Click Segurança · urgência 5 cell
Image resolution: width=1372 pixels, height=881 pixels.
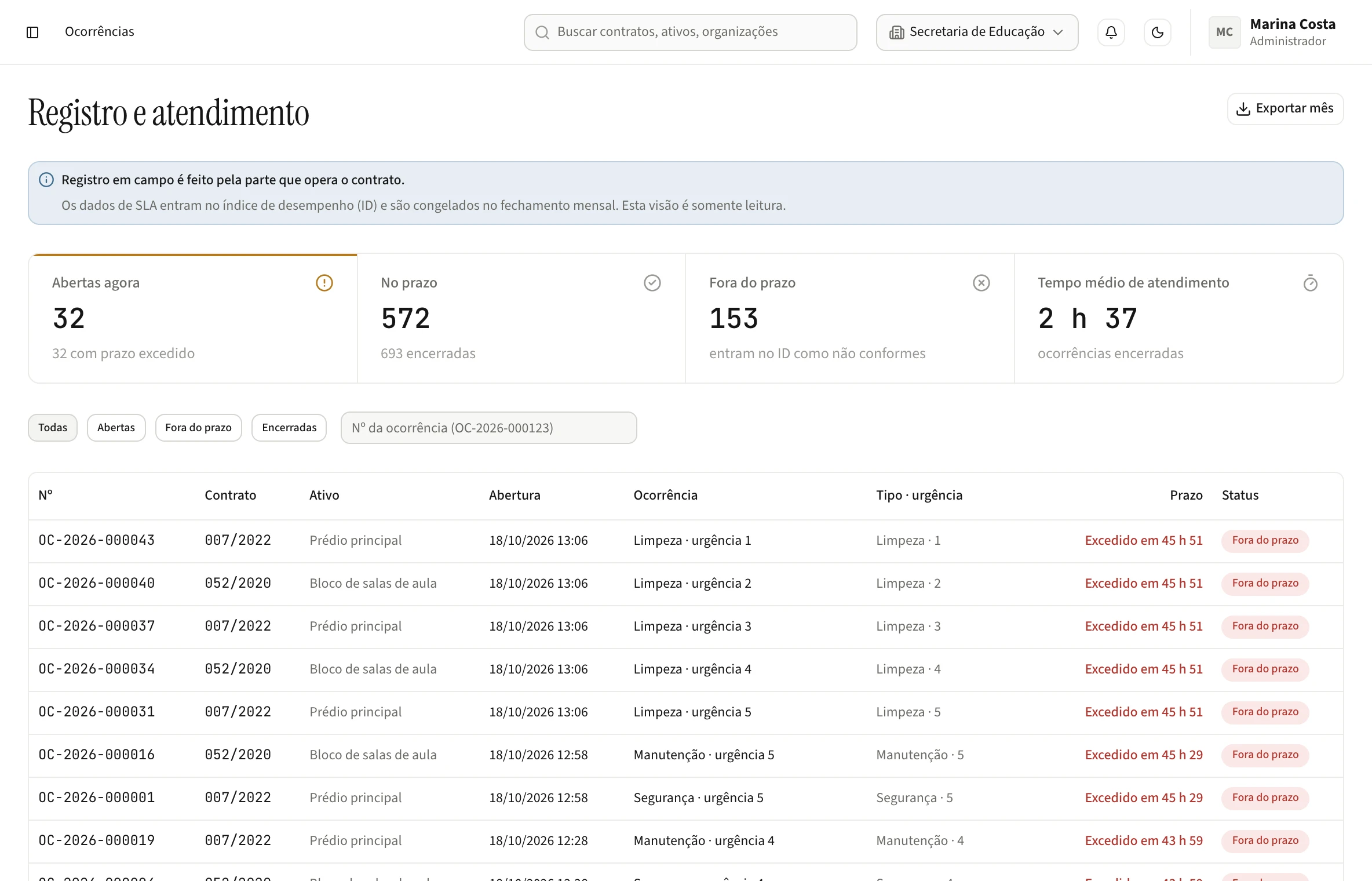click(x=698, y=798)
